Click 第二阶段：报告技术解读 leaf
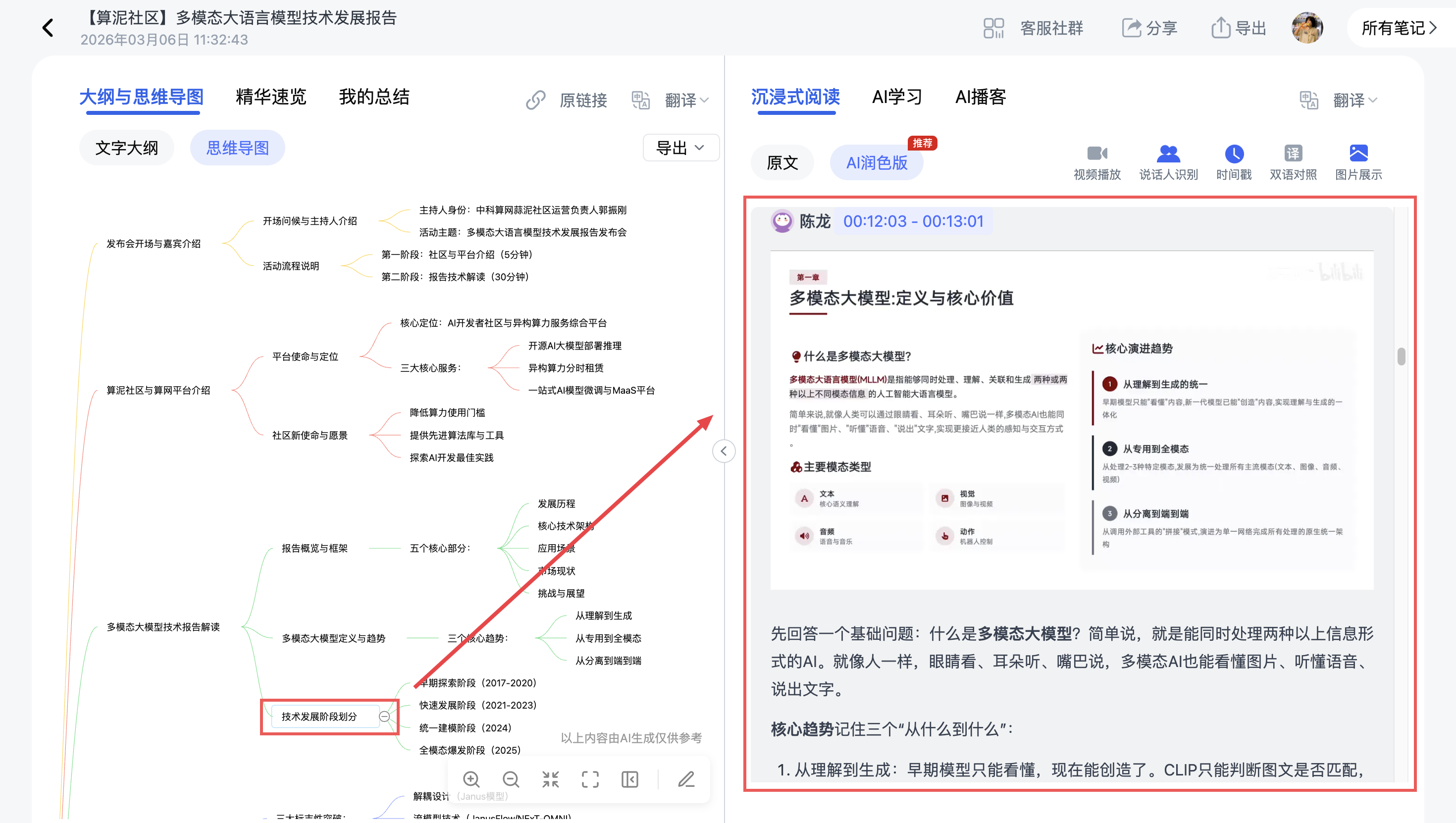The width and height of the screenshot is (1456, 823). point(455,277)
